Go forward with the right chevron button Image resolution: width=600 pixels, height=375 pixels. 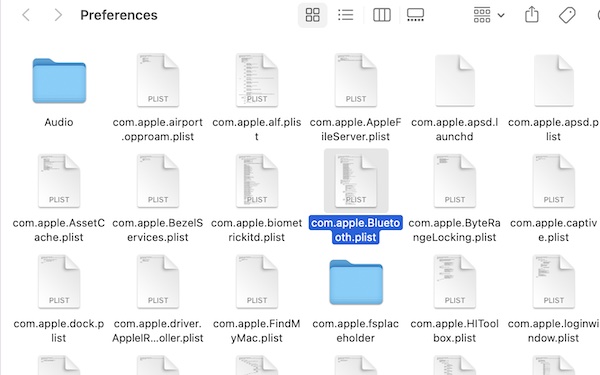58,15
